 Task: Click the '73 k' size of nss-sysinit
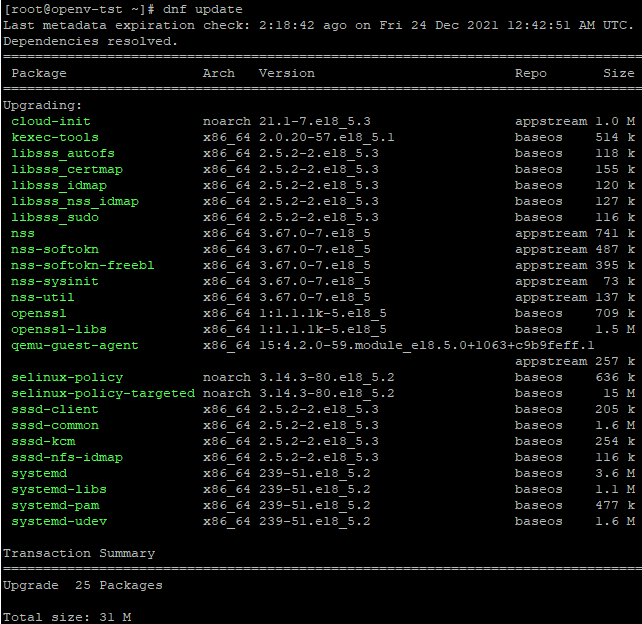[619, 281]
